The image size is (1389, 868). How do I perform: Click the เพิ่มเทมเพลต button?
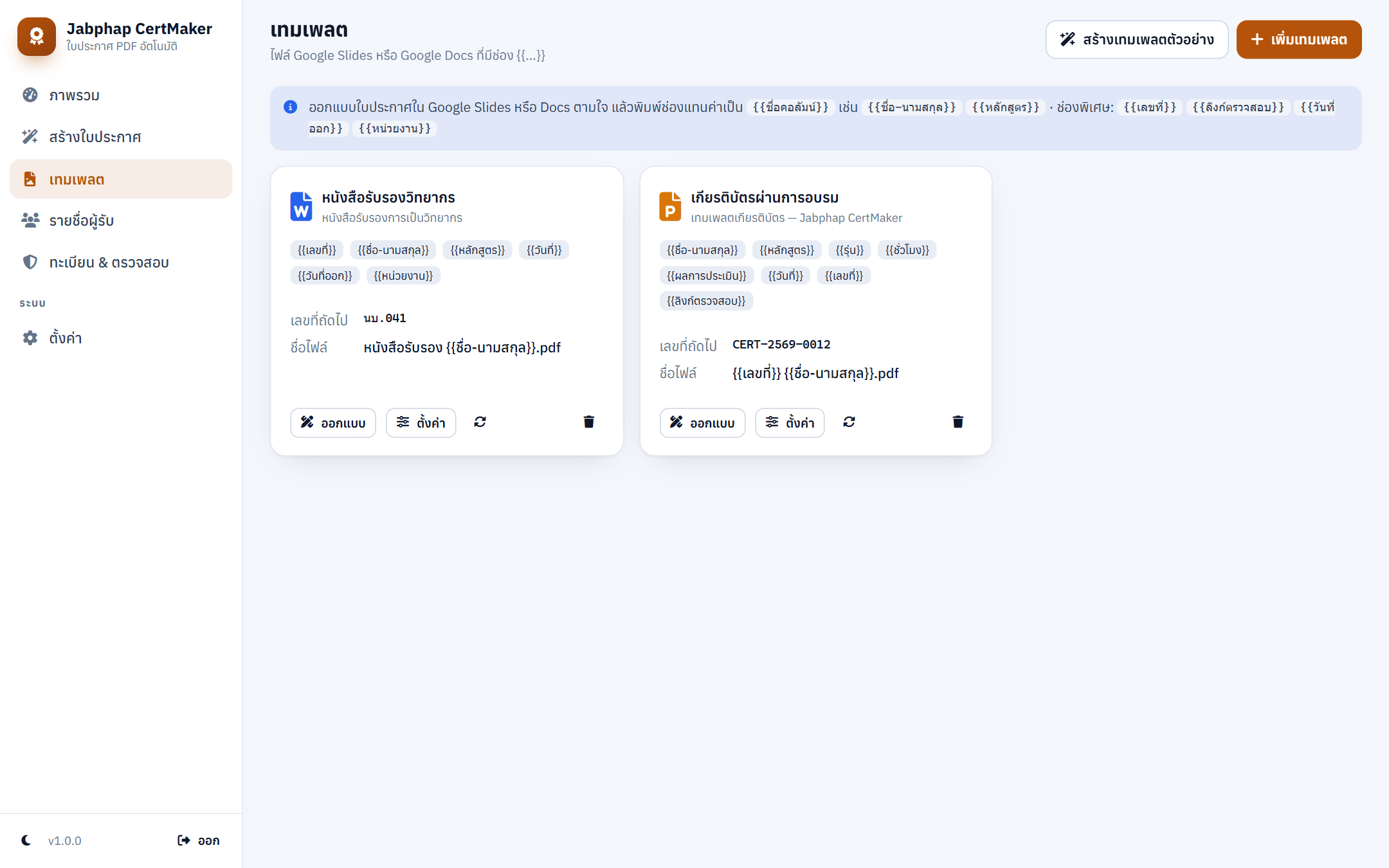[x=1299, y=39]
